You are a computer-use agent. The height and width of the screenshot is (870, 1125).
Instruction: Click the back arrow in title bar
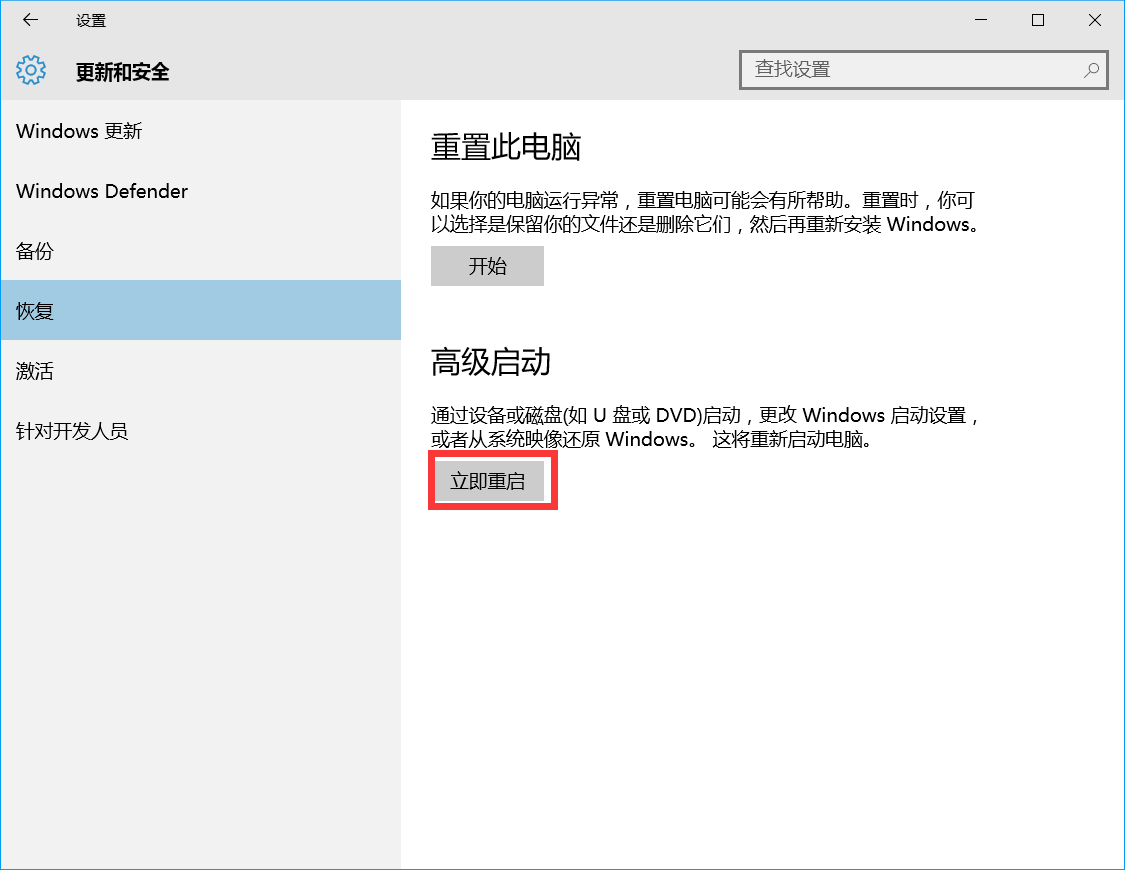click(30, 20)
